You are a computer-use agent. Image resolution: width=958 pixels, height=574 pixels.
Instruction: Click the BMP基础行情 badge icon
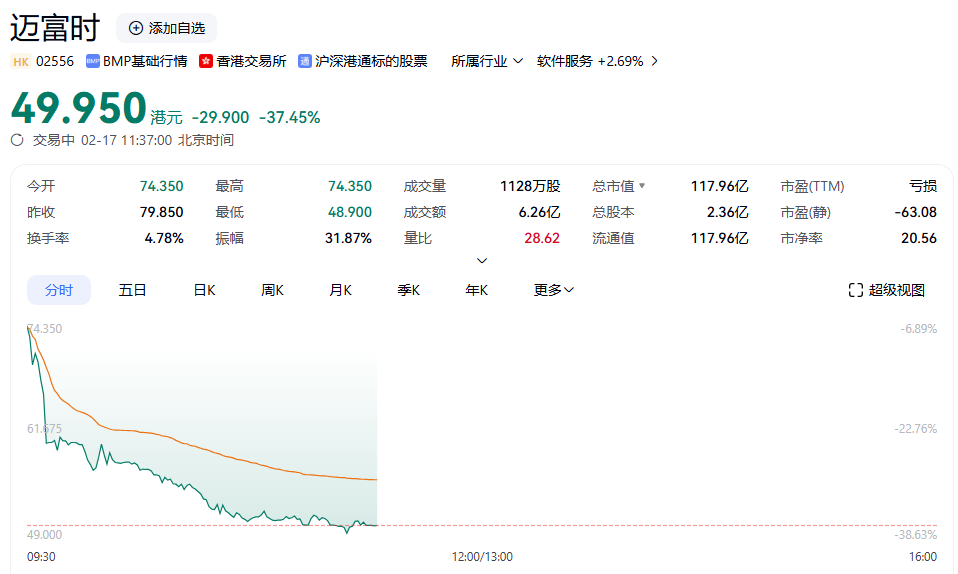tap(93, 61)
